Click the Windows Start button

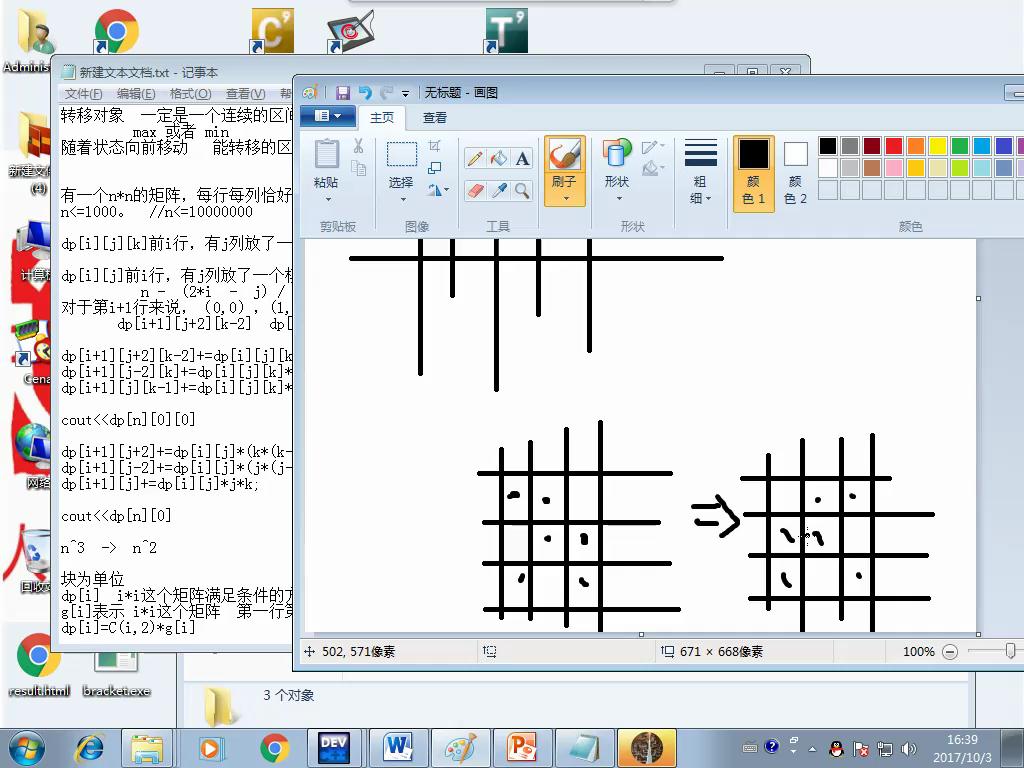tap(25, 748)
